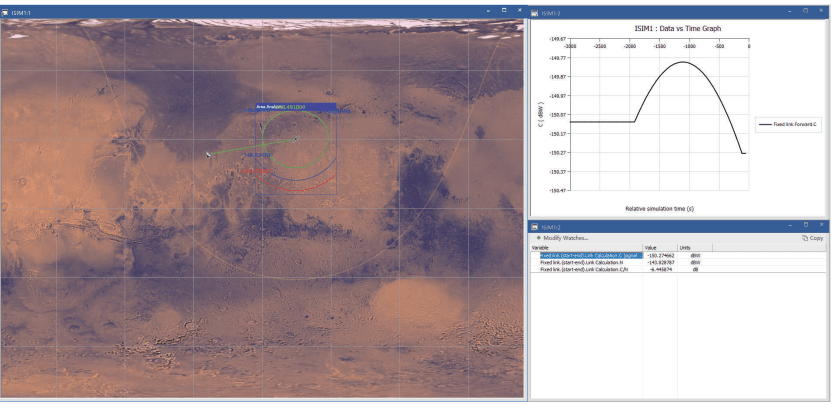The height and width of the screenshot is (404, 833).
Task: Click the ISIM1:2 watch window title icon
Action: 535,227
